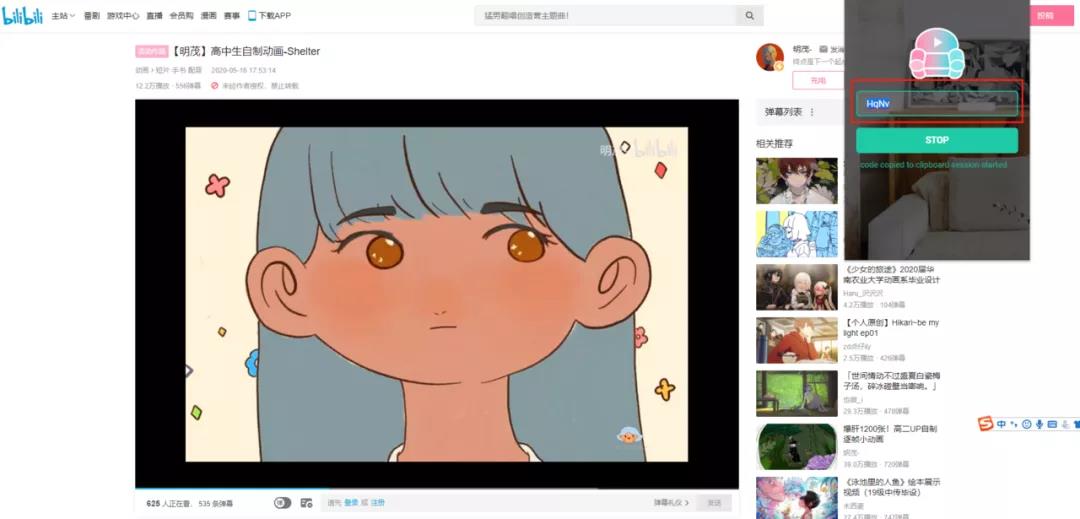Click the video player frame
1080x519 pixels.
point(437,294)
